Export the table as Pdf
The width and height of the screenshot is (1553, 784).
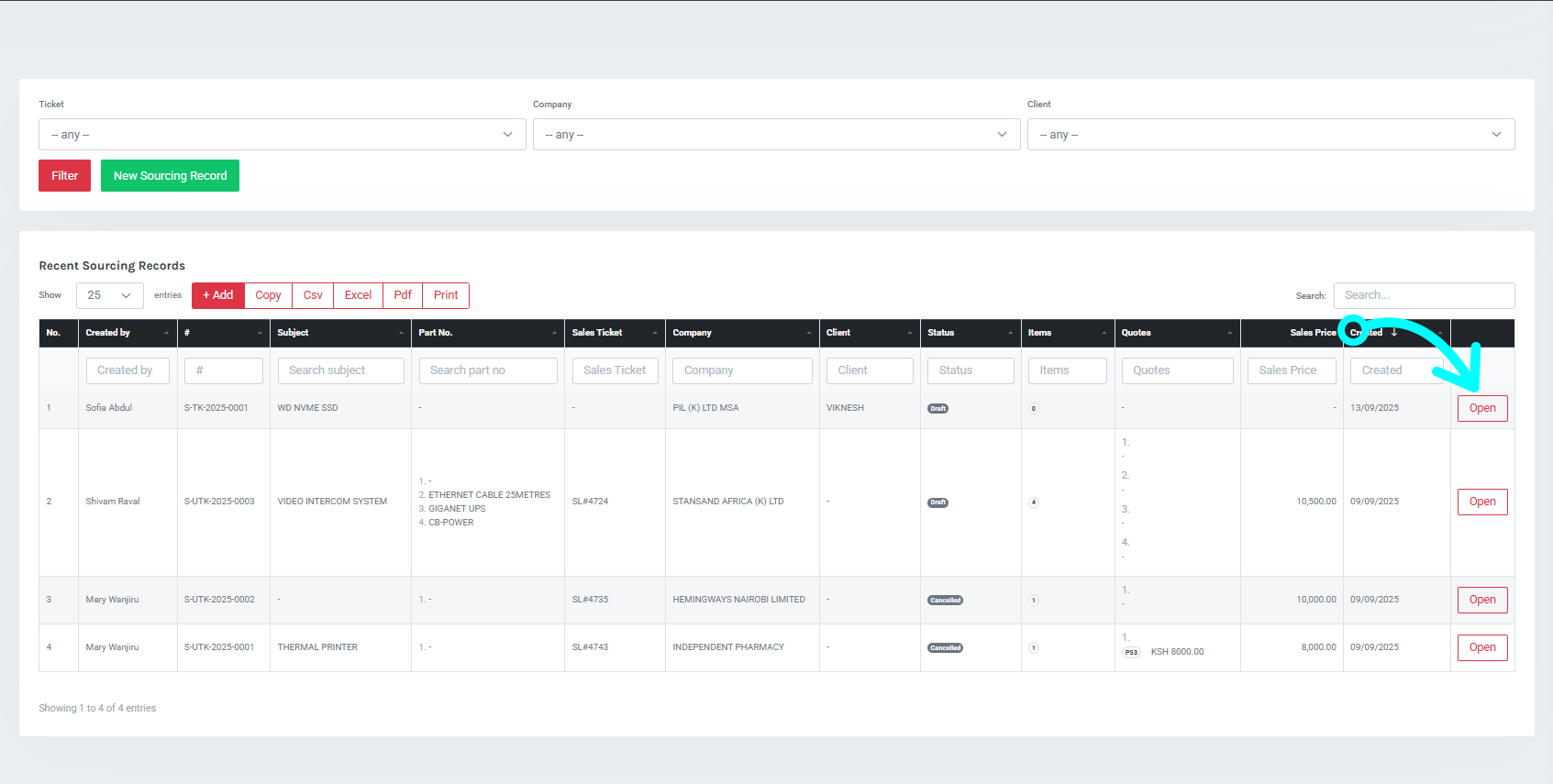tap(403, 295)
